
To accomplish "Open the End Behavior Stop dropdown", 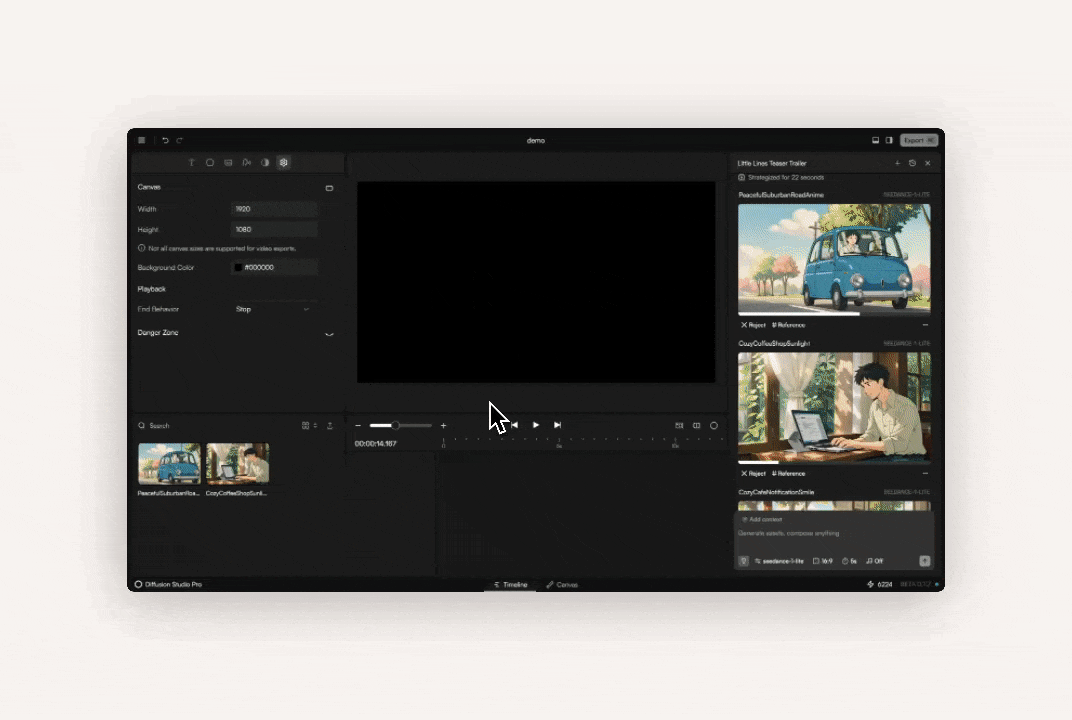I will pyautogui.click(x=273, y=309).
